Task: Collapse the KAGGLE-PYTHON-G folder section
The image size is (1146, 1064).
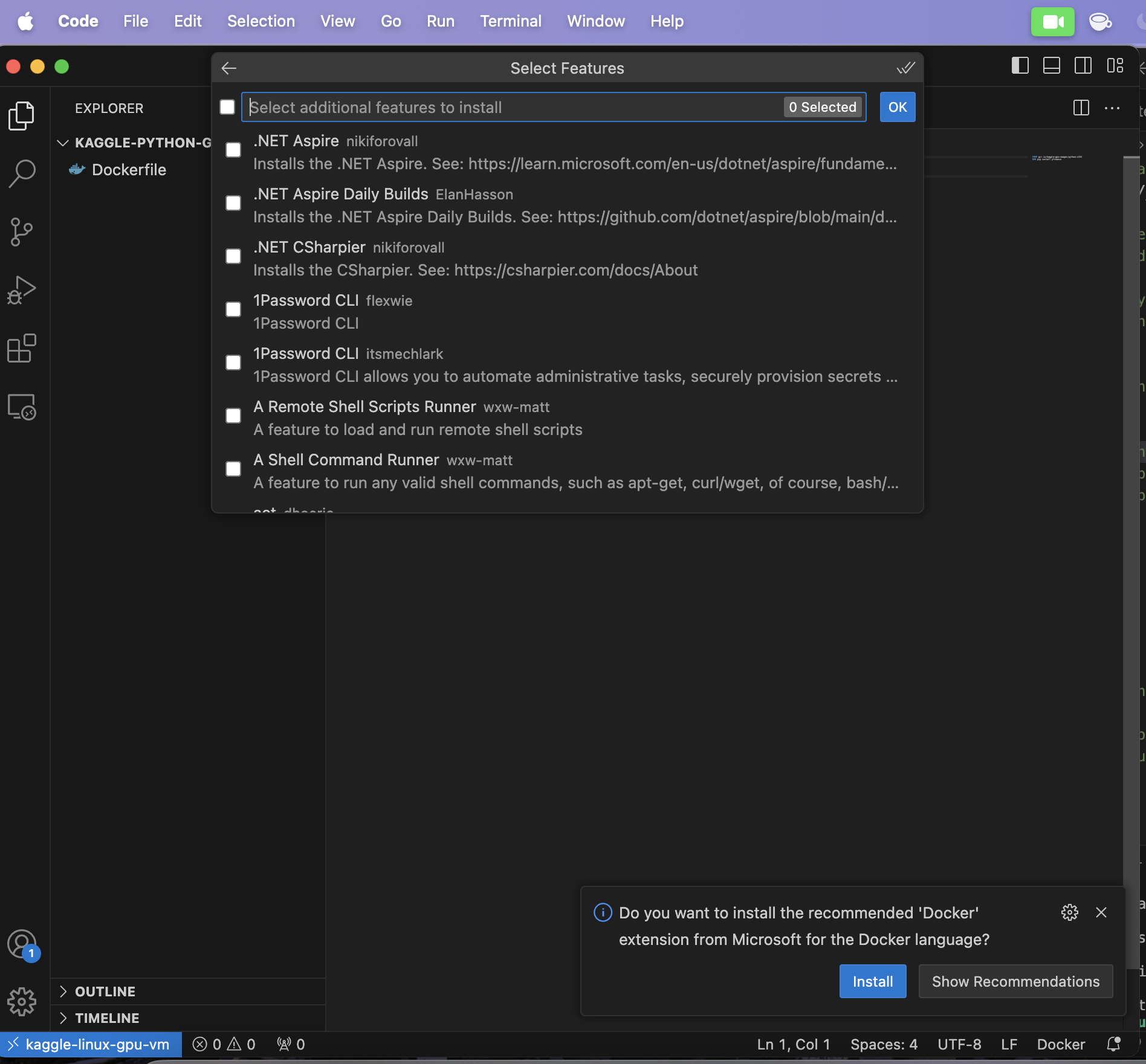Action: click(x=133, y=143)
